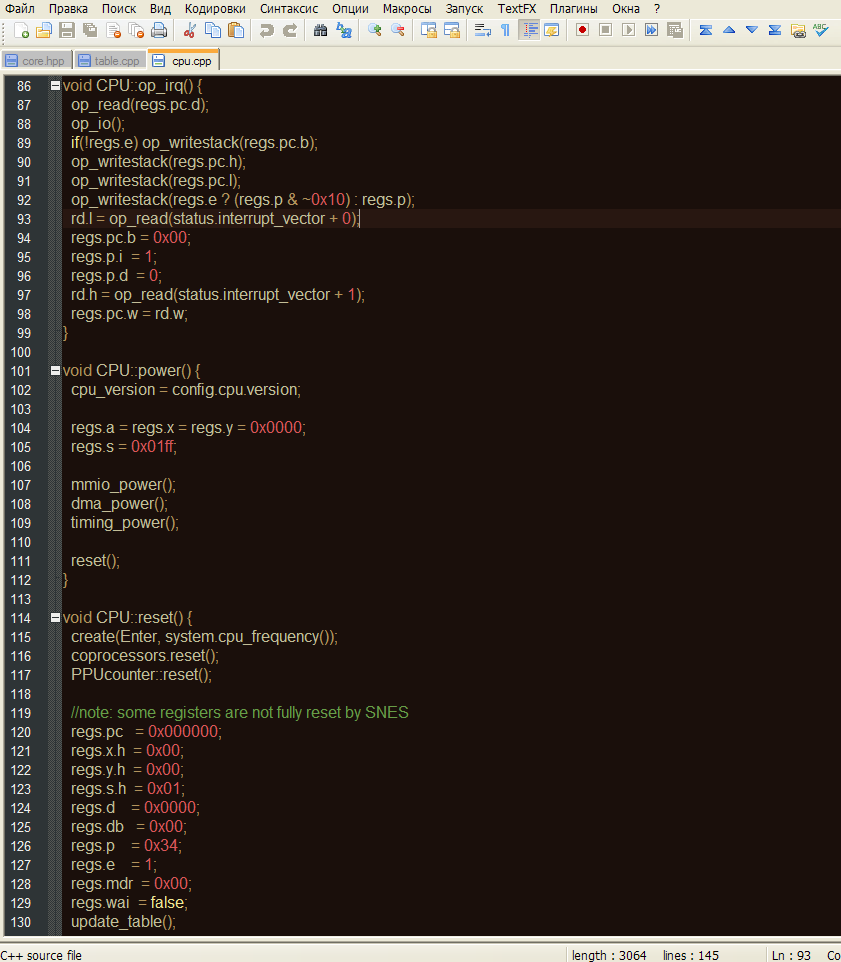The image size is (841, 962).
Task: Click the ABC spell check icon
Action: (x=821, y=30)
